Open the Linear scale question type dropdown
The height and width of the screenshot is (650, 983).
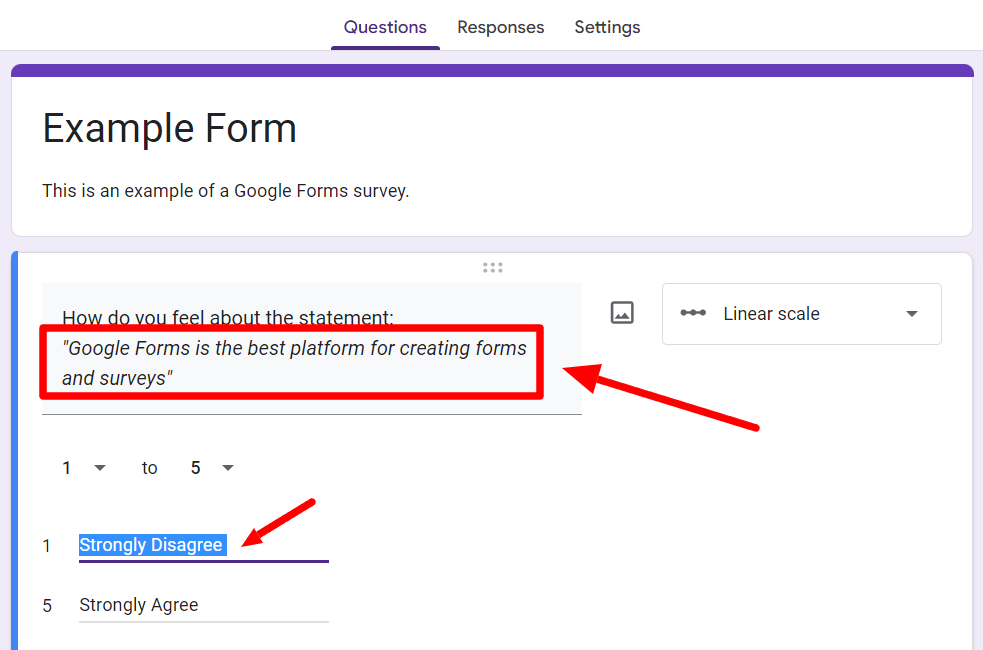[x=801, y=313]
